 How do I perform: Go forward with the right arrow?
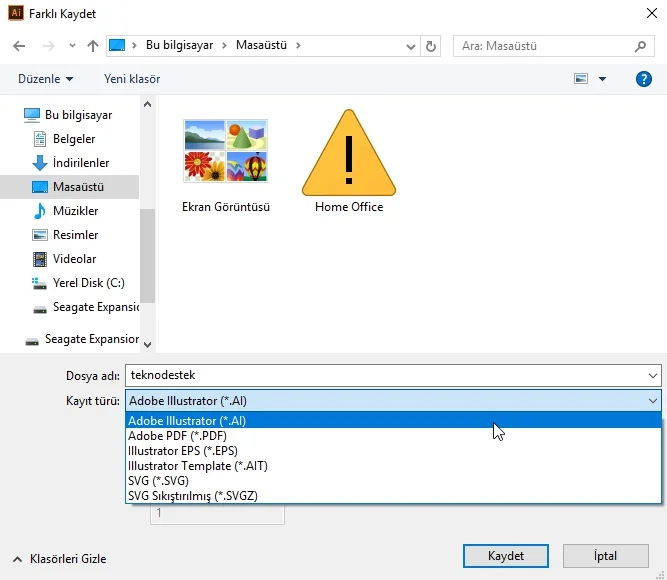(48, 46)
